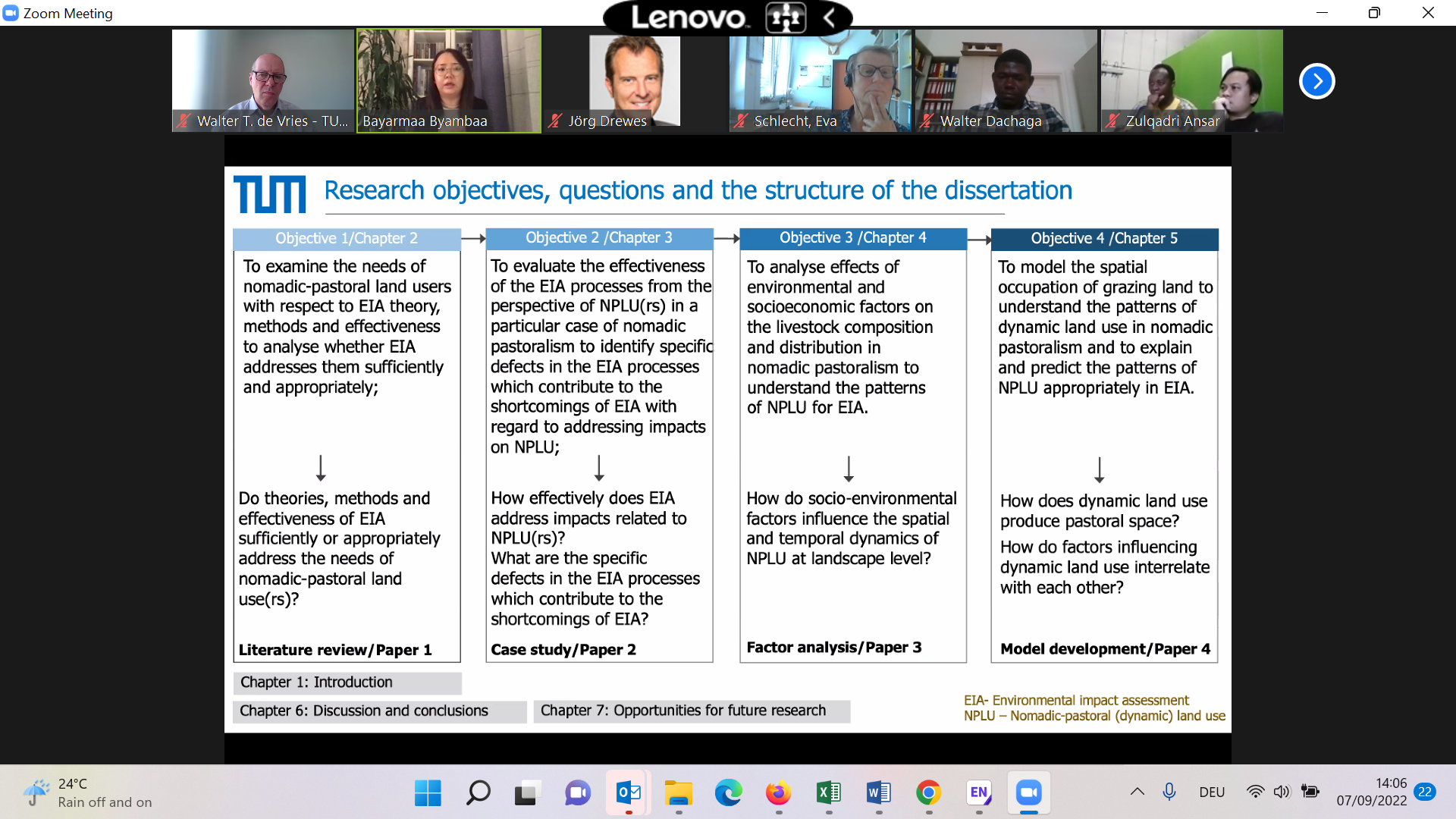Click the slide title 'Research objectives, questions...'

tap(698, 190)
